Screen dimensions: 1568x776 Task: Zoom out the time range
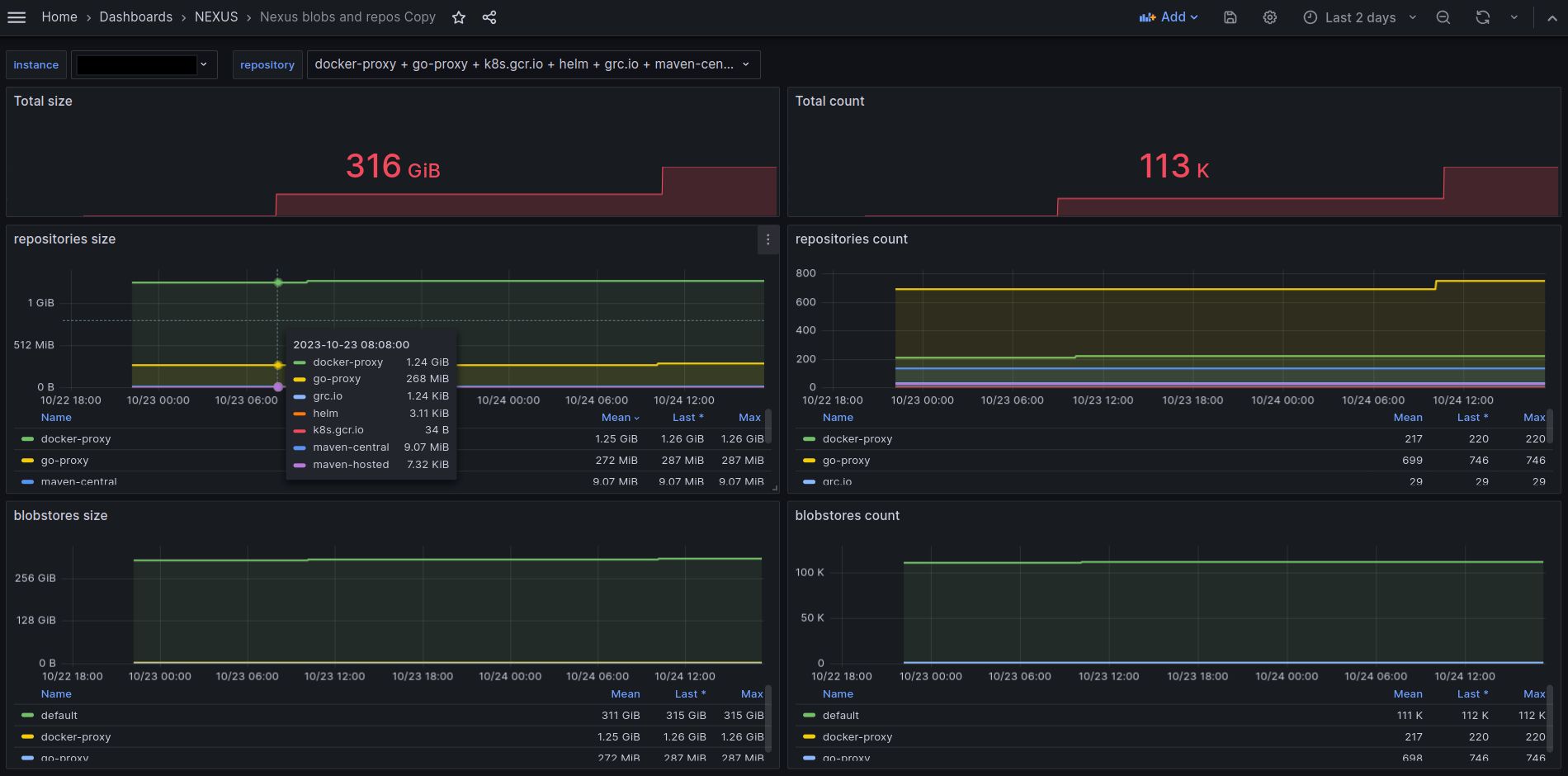click(1443, 17)
